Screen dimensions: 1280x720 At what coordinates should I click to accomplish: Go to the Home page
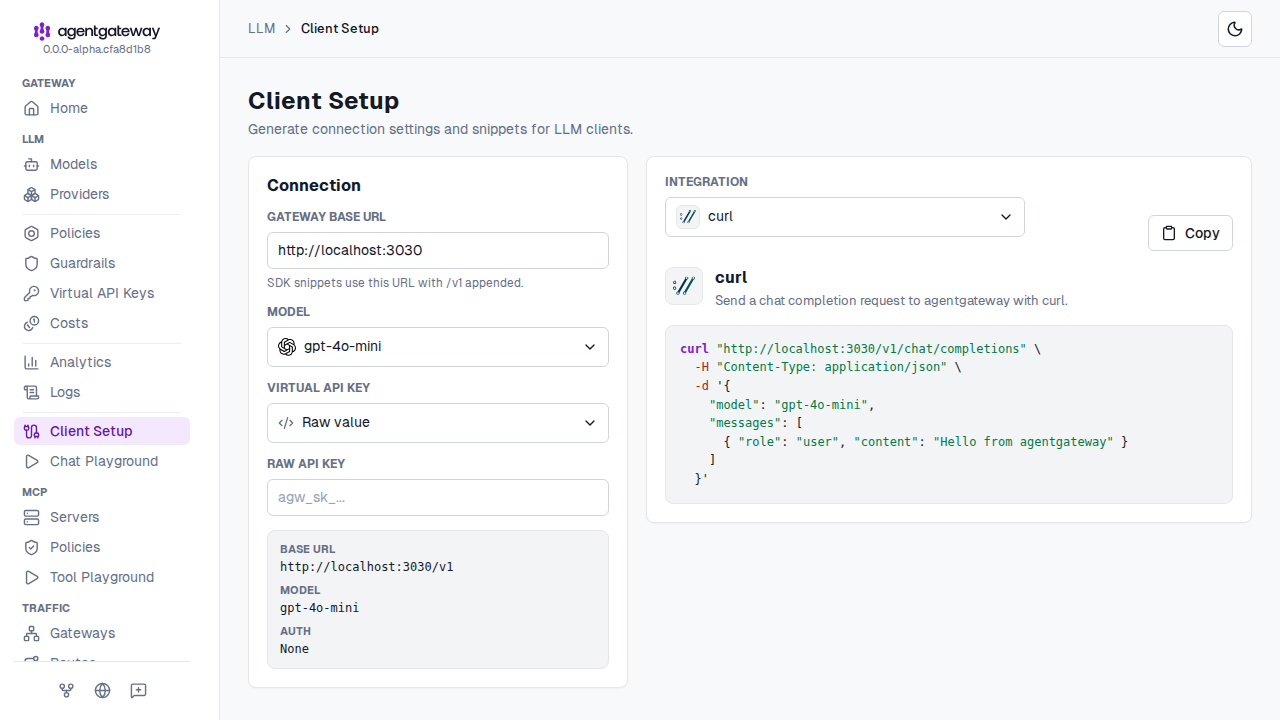coord(102,108)
